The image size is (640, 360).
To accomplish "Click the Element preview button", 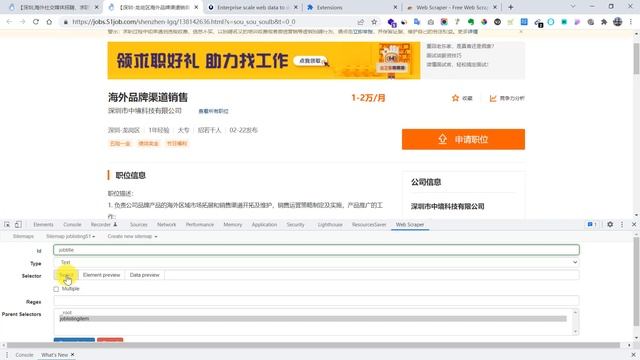I will (101, 275).
